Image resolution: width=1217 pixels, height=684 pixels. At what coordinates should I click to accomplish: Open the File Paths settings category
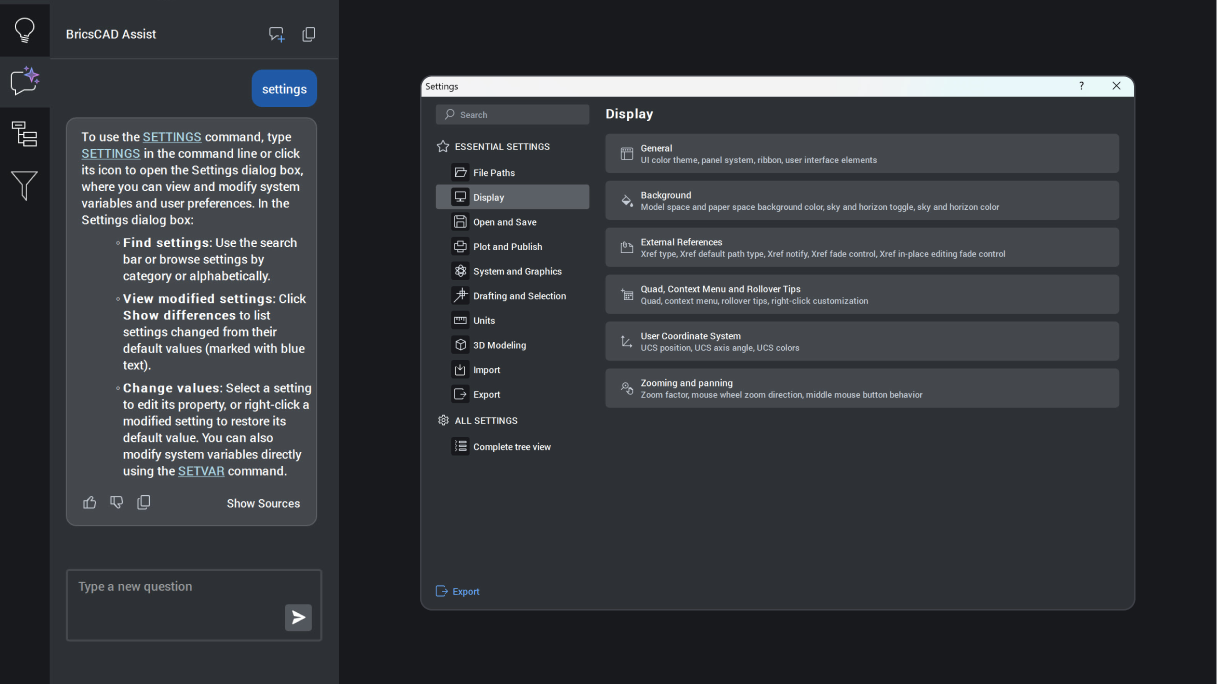[512, 172]
